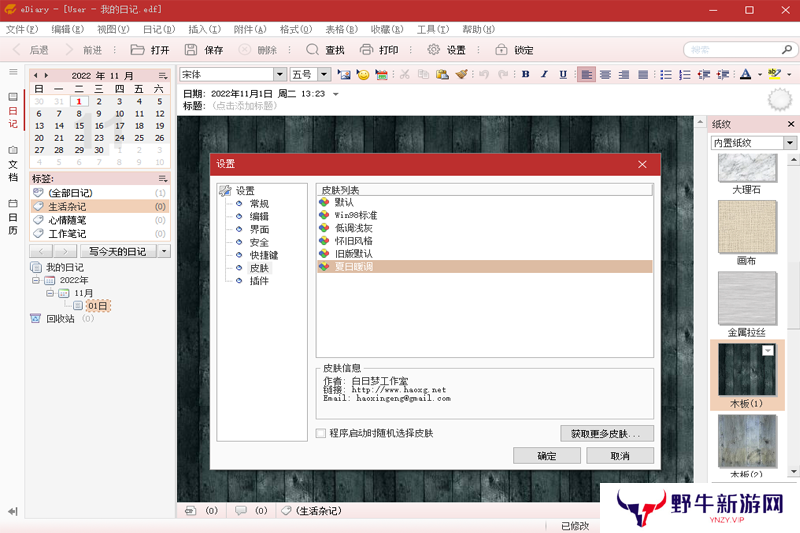
Task: Apply underline formatting
Action: pyautogui.click(x=563, y=74)
